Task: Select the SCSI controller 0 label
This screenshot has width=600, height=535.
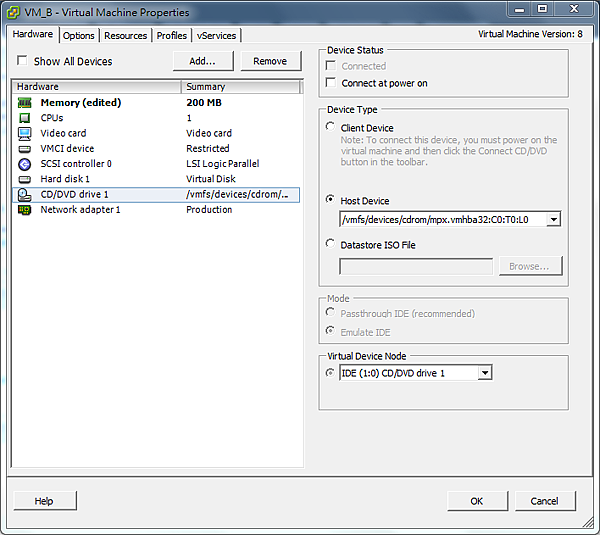Action: coord(76,164)
